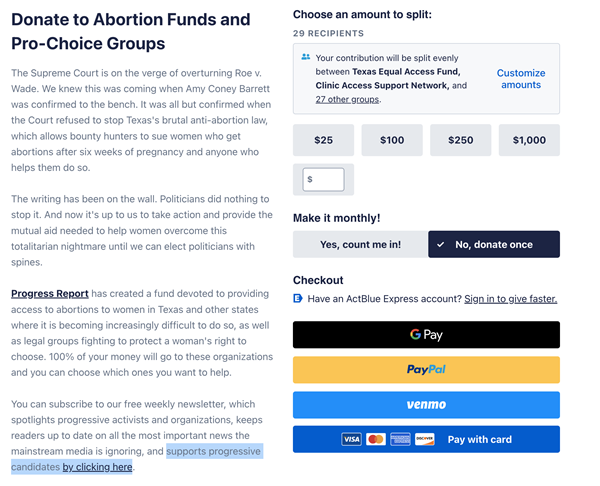This screenshot has width=600, height=486.
Task: Open the Sign in to give faster link
Action: 510,298
